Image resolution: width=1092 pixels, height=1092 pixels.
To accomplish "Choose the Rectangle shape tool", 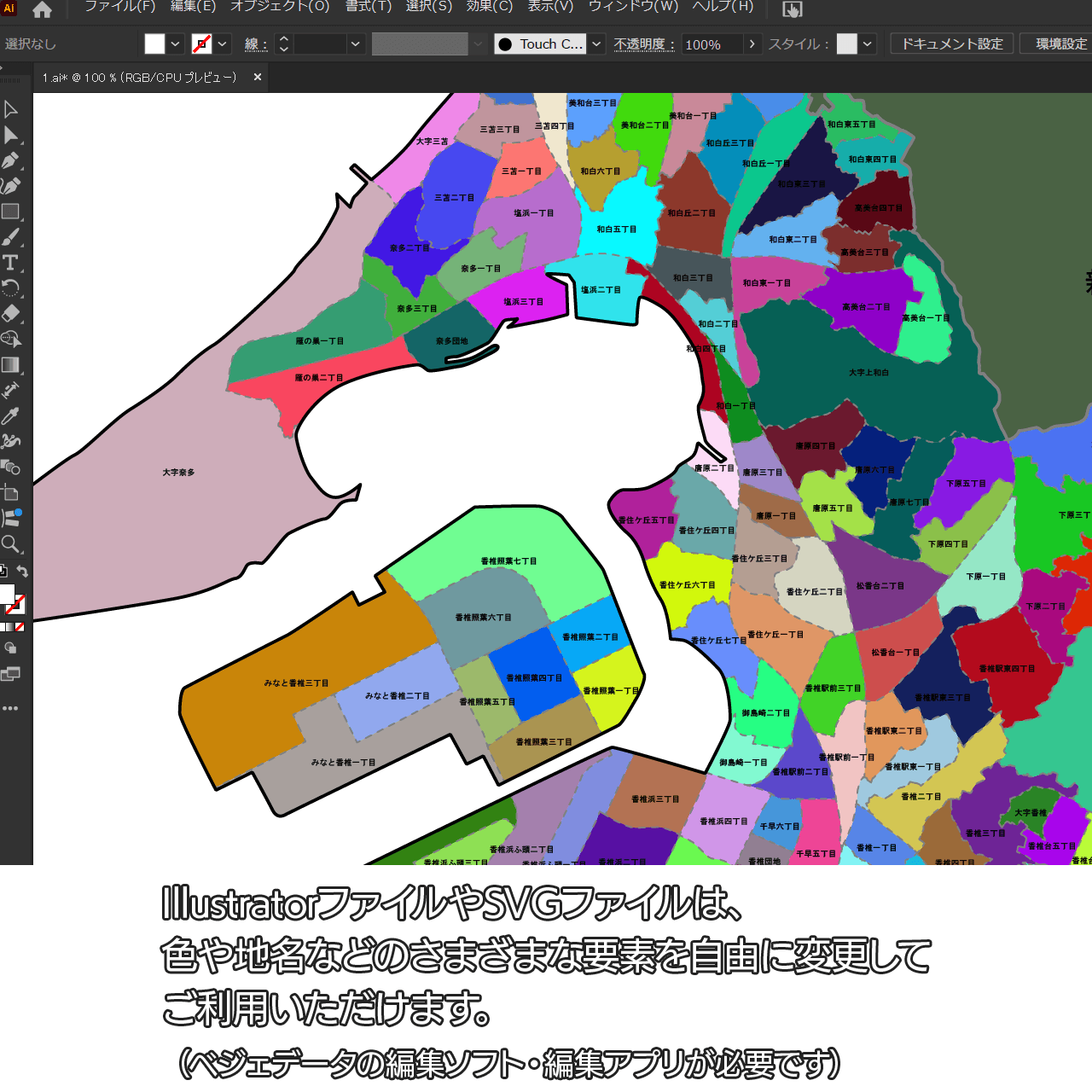I will tap(10, 212).
